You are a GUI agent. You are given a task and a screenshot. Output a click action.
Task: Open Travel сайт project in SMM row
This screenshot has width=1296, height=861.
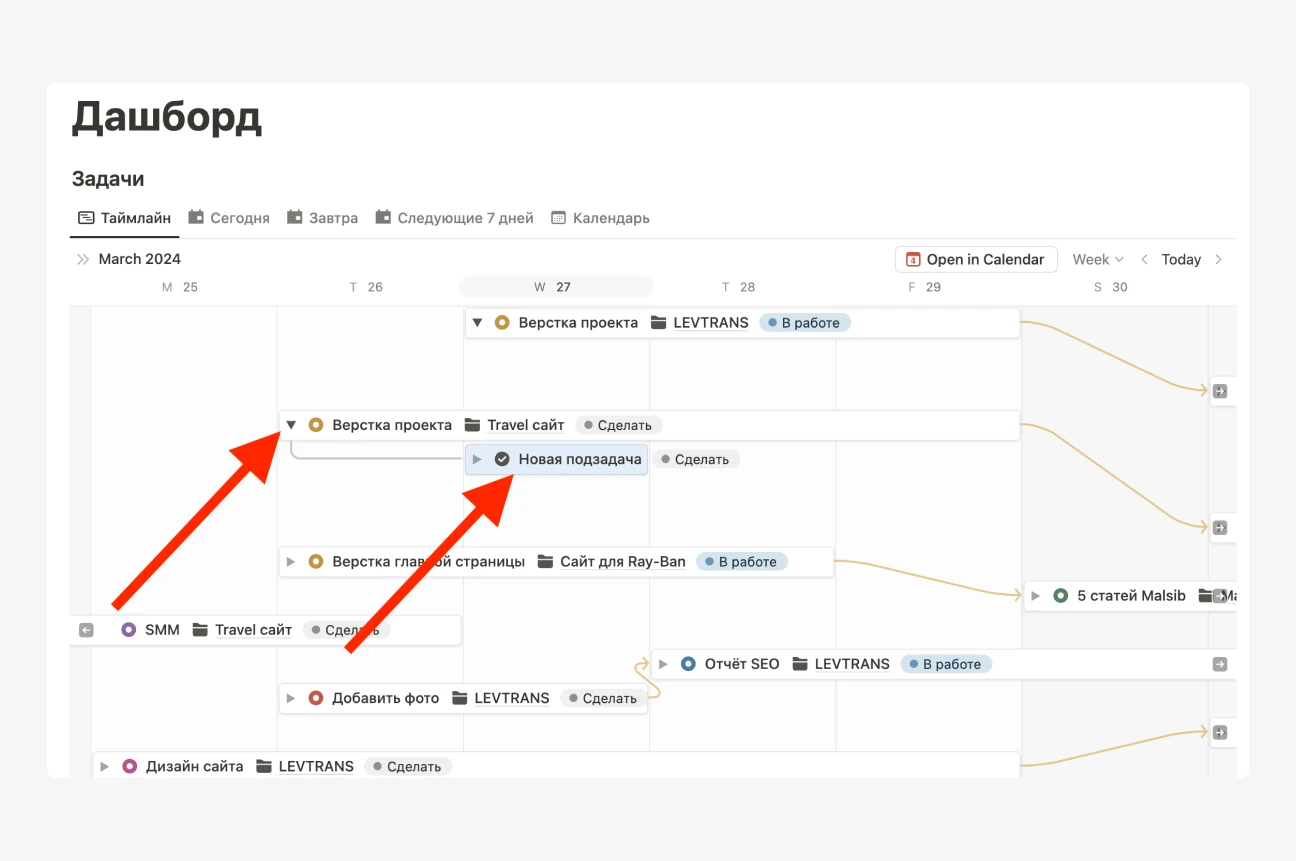click(x=254, y=630)
